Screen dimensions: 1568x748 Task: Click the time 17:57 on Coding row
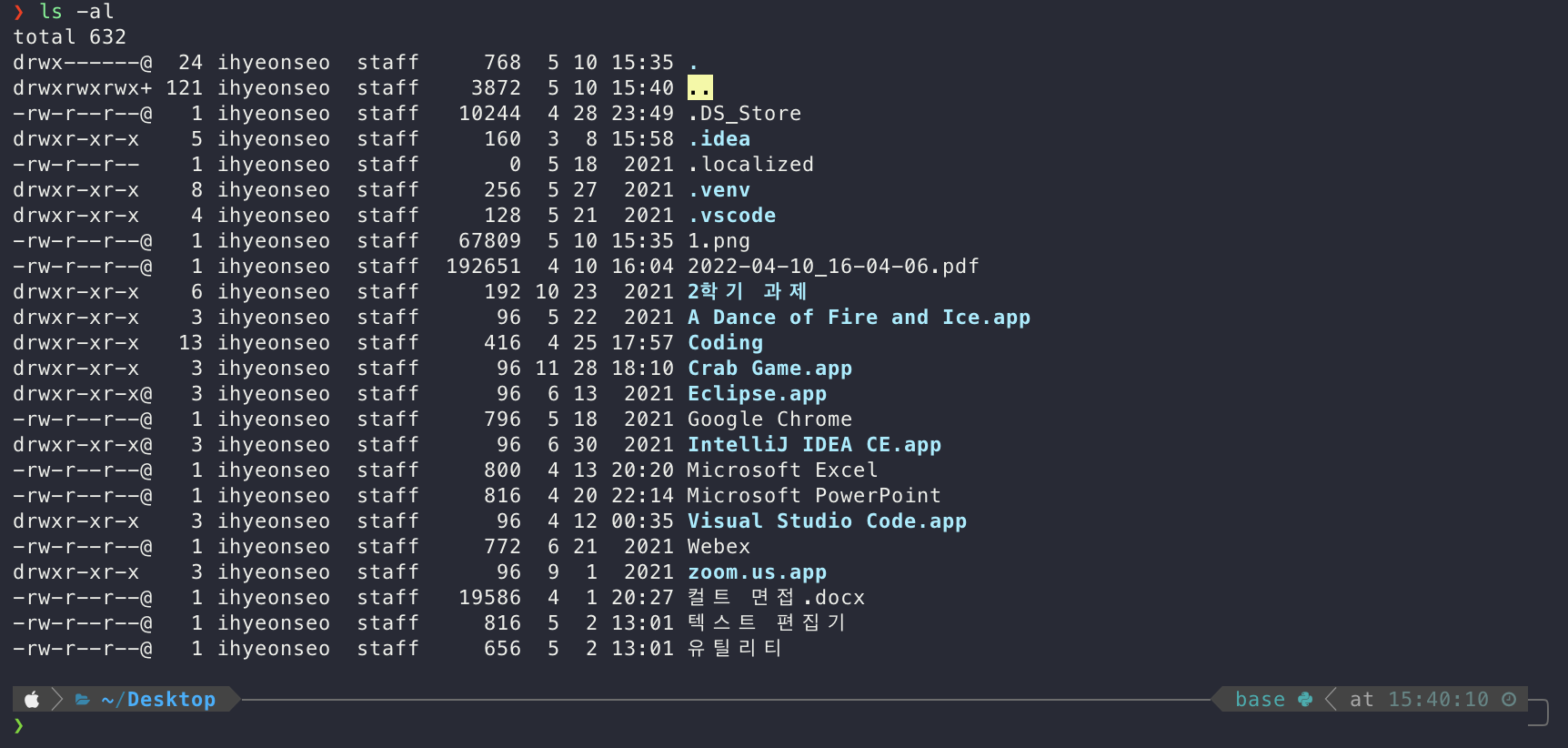[643, 343]
